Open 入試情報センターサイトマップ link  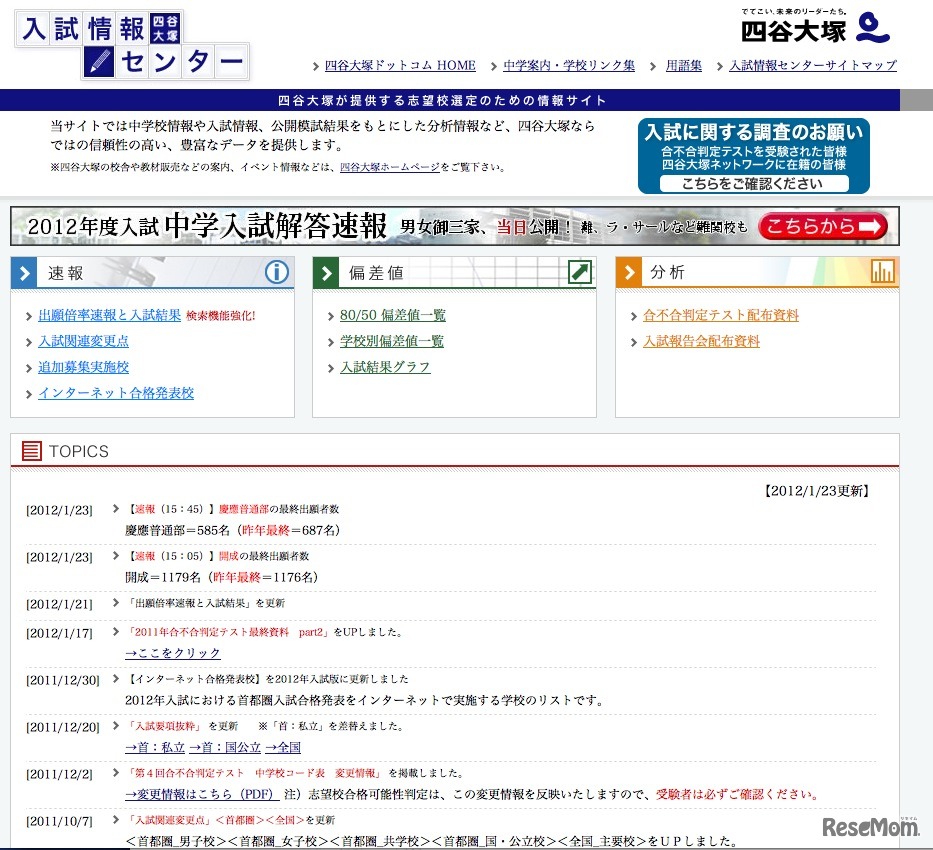813,66
